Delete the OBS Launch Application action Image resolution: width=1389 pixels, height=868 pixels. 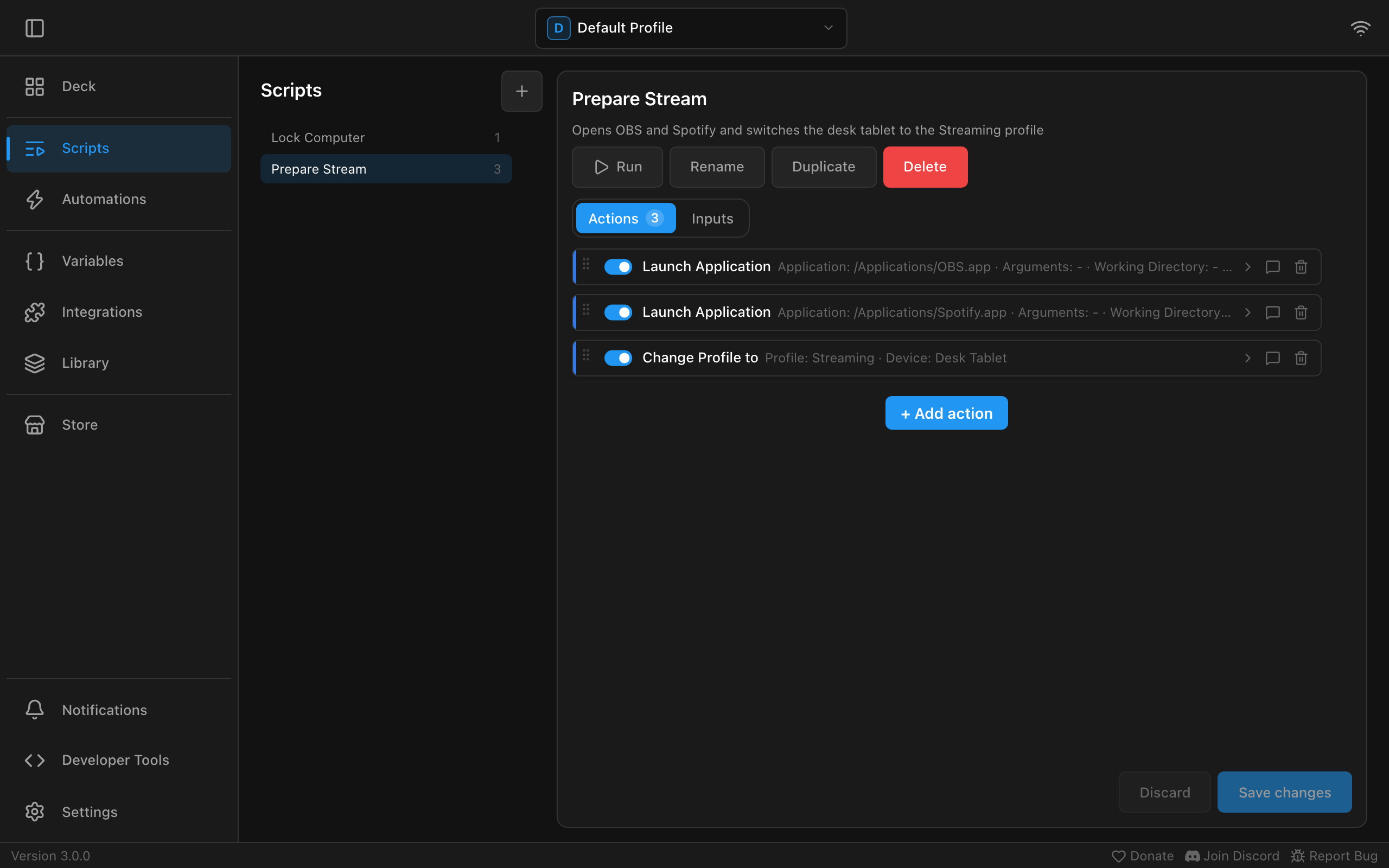click(1301, 267)
